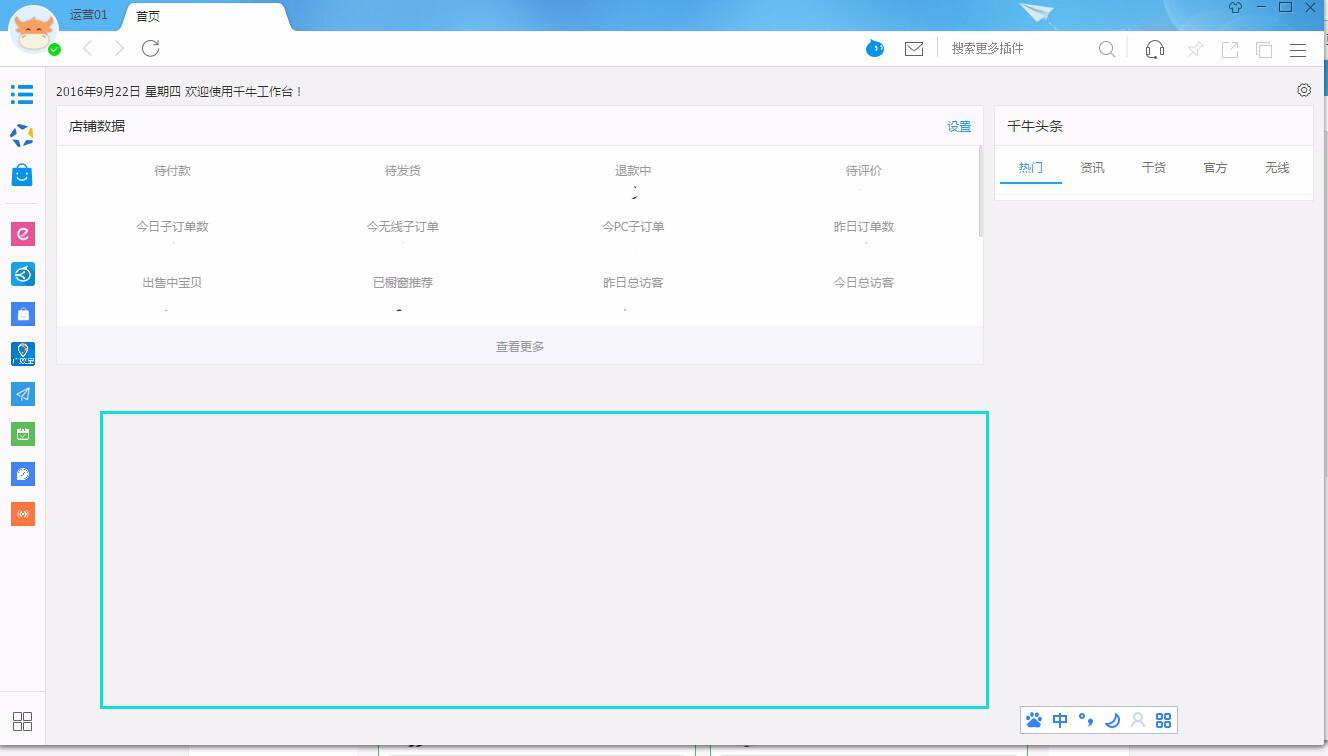This screenshot has height=756, width=1328.
Task: Select the orange broadcast plugin icon
Action: point(22,513)
